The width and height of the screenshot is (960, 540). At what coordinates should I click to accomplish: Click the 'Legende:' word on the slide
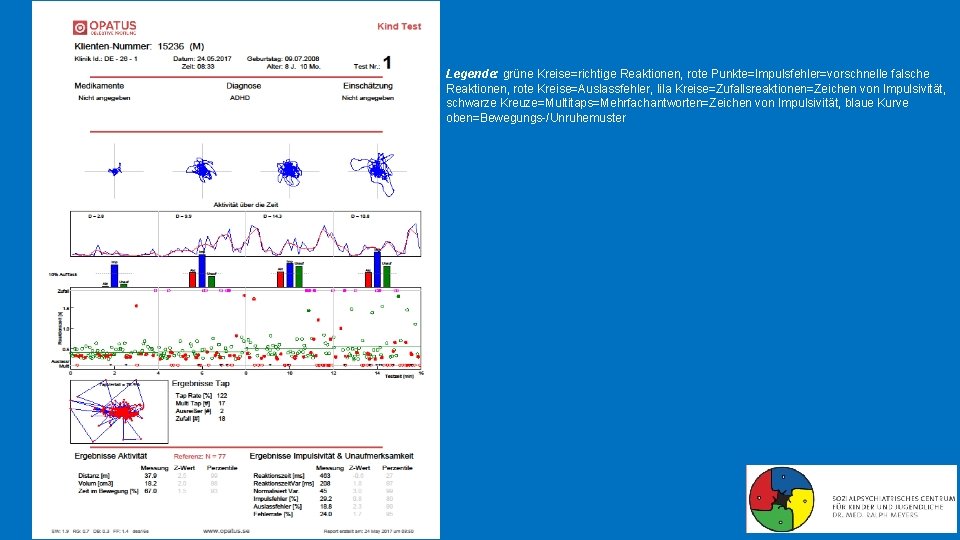click(x=471, y=74)
